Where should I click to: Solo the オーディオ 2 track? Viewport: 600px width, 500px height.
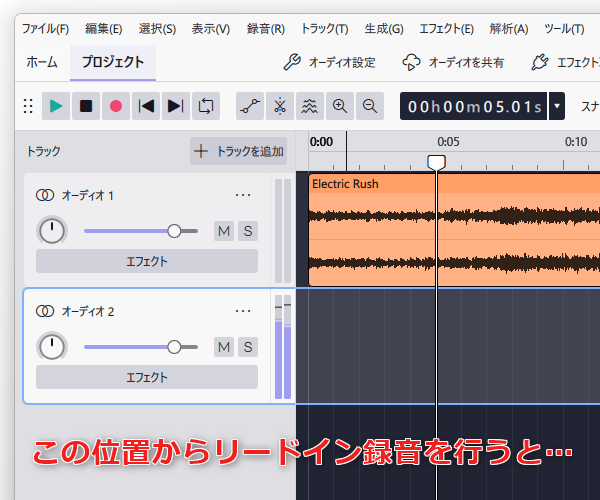tap(248, 347)
